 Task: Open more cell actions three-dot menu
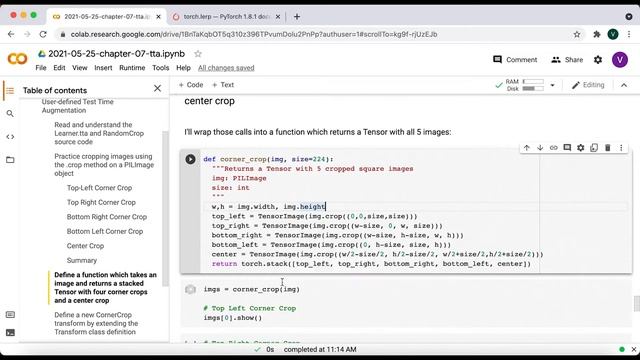pyautogui.click(x=621, y=148)
